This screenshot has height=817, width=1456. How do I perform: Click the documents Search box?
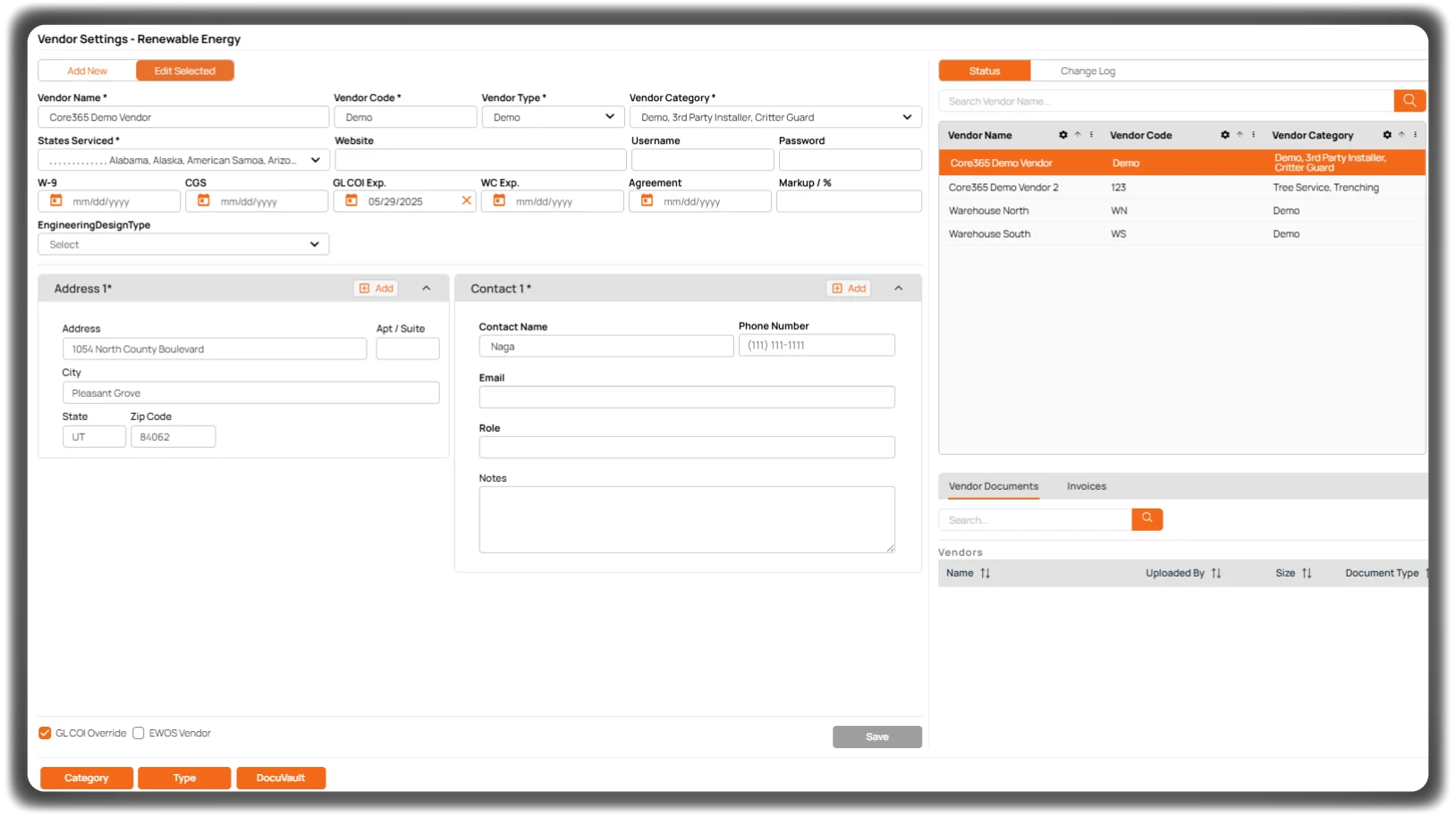pyautogui.click(x=1035, y=519)
